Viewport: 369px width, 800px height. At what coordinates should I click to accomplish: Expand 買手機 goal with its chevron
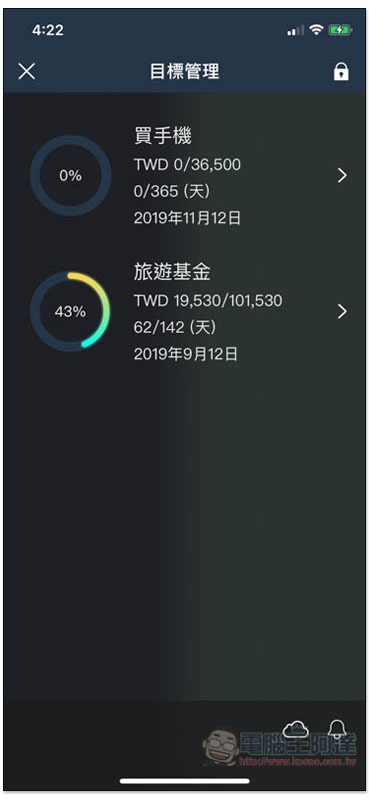(x=342, y=176)
